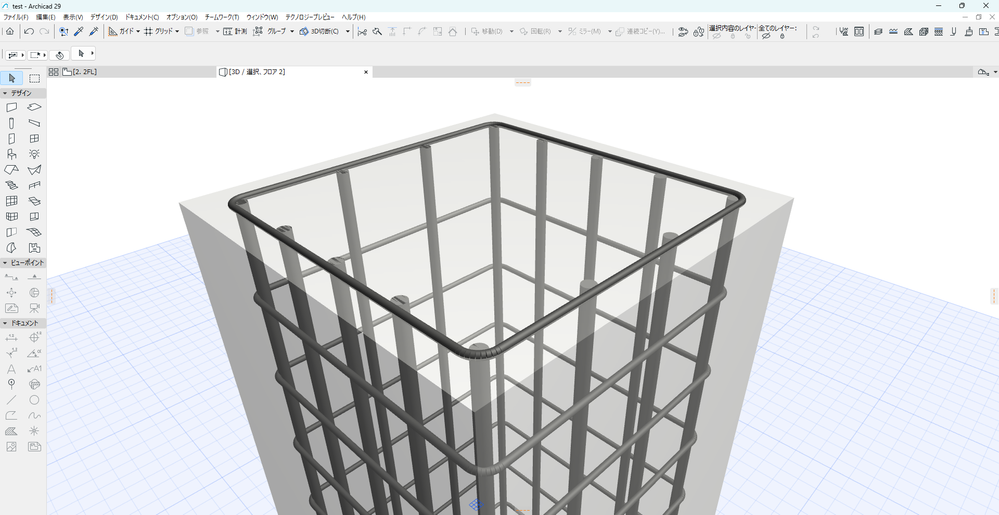Select the Stair tool

point(11,185)
